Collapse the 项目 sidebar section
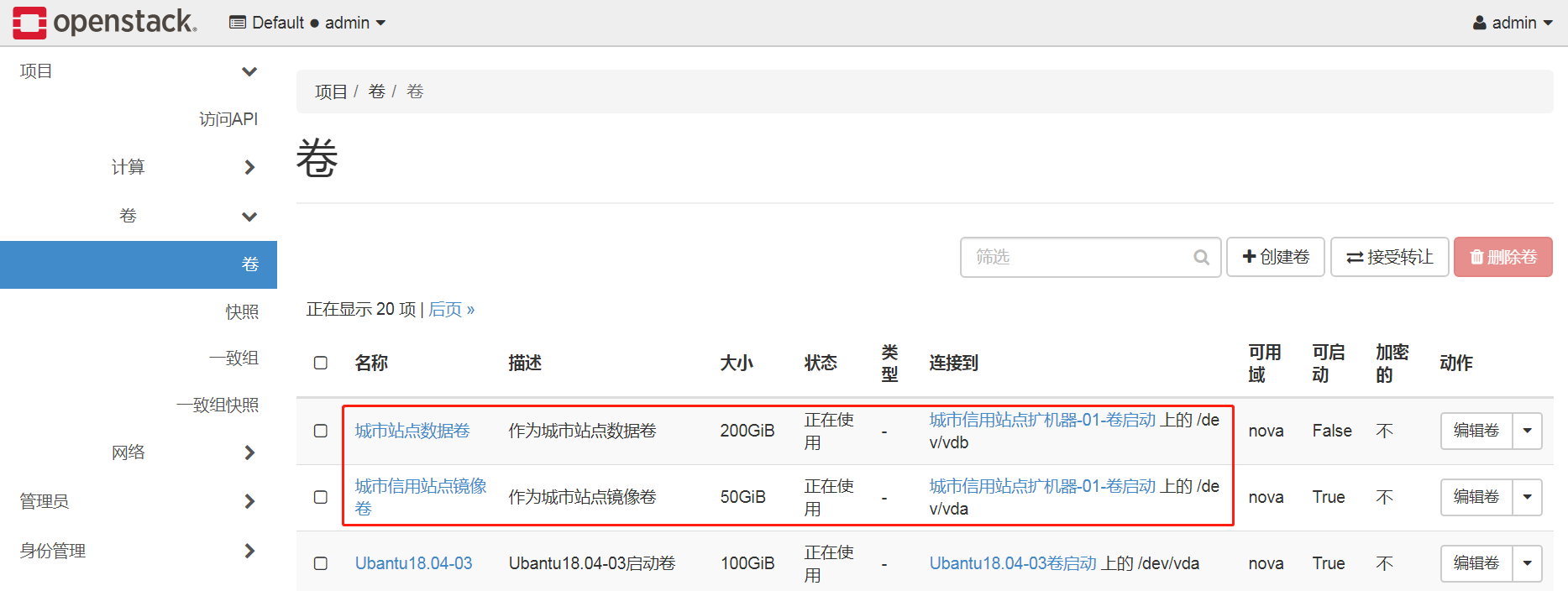 [x=139, y=71]
